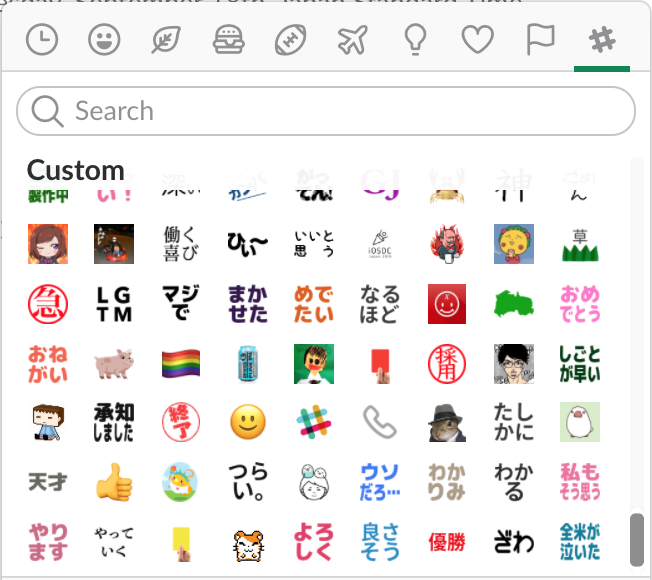
Task: Switch to Smileys & People category
Action: tap(104, 40)
